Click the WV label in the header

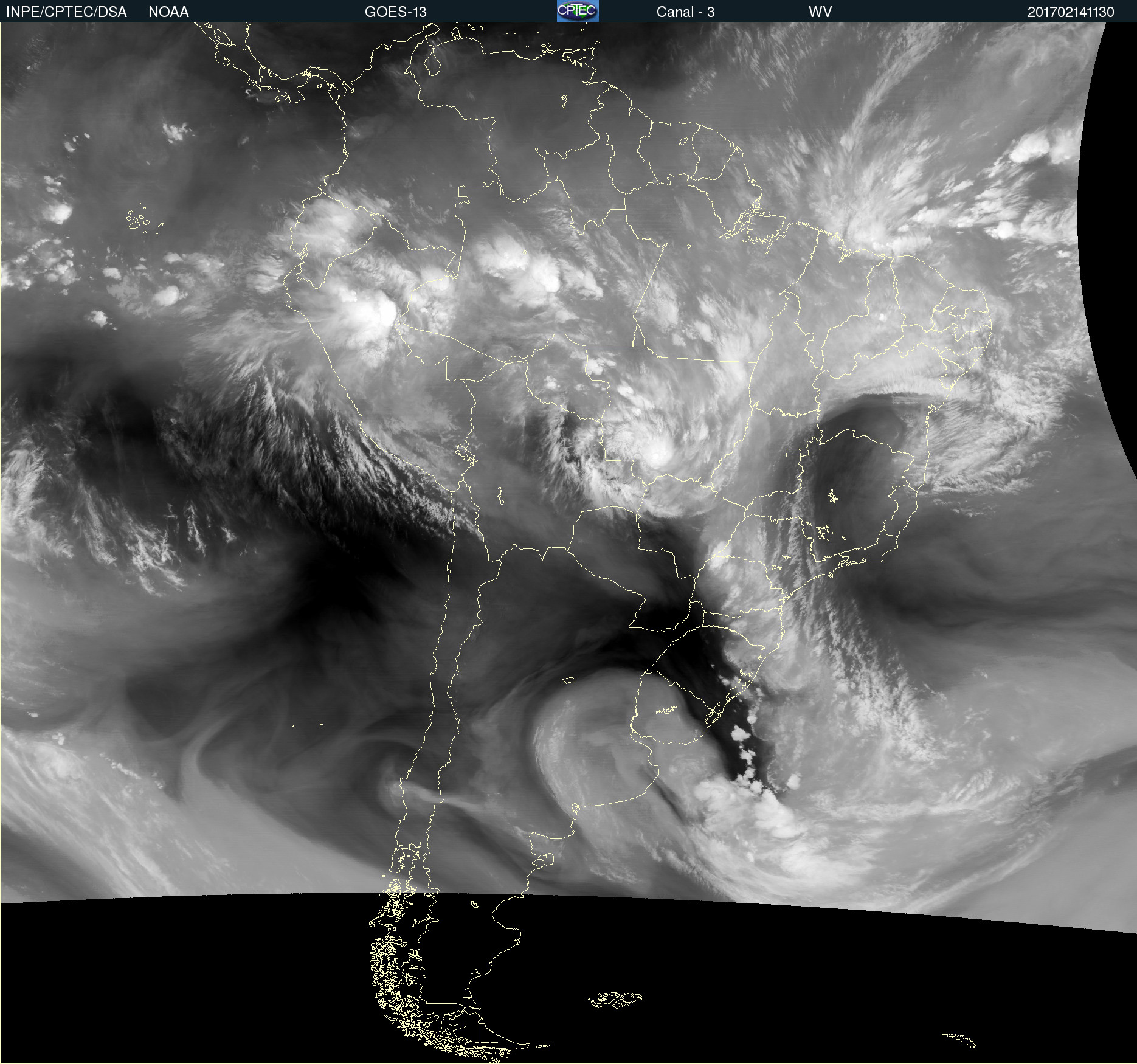click(x=820, y=12)
